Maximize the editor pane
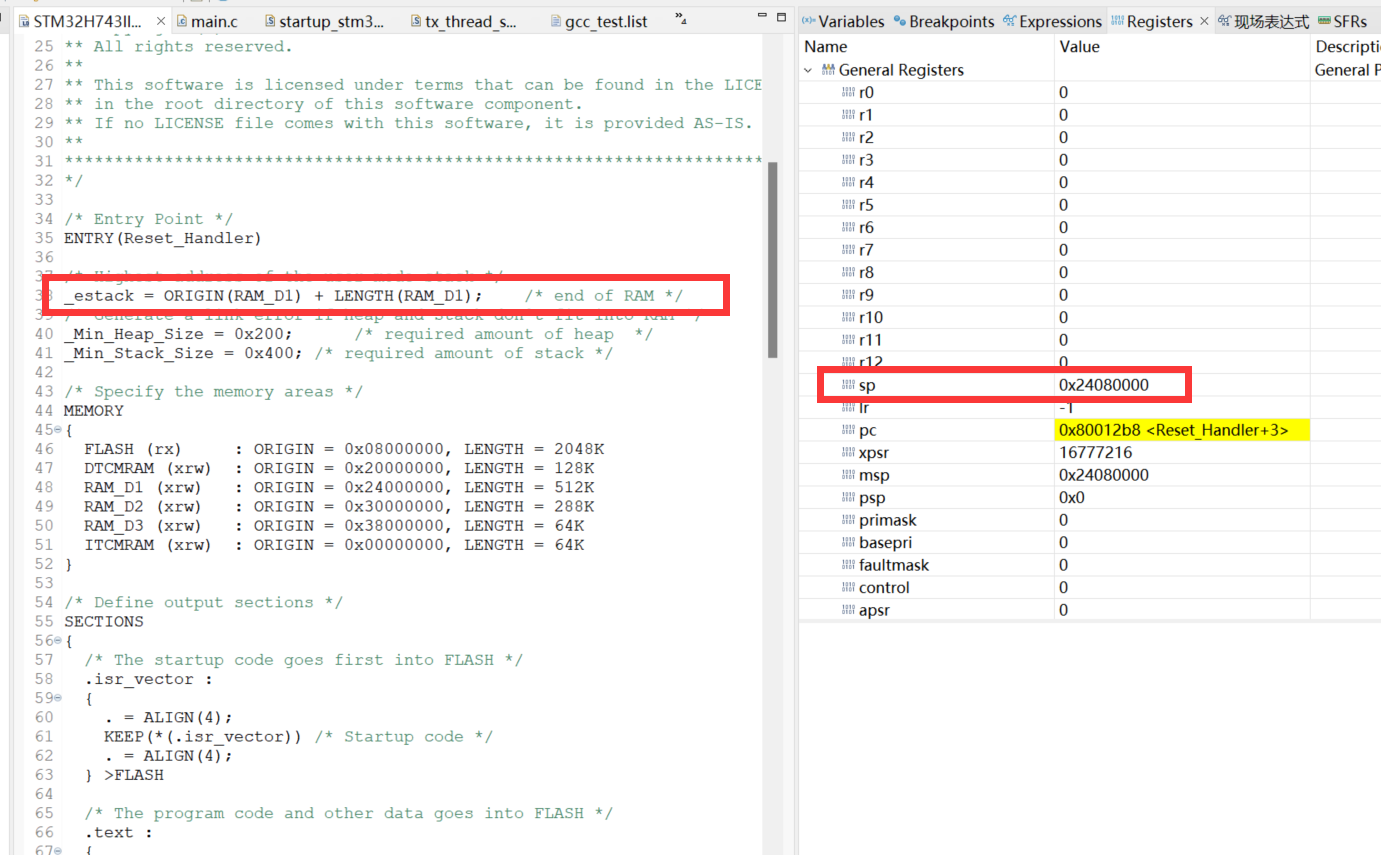Screen dimensions: 1381x855 [781, 18]
